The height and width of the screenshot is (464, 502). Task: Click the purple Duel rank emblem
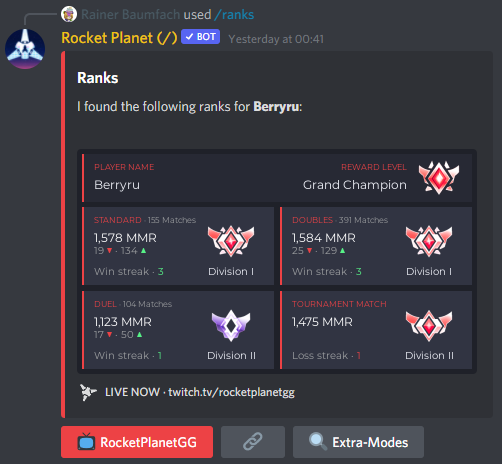(x=231, y=325)
